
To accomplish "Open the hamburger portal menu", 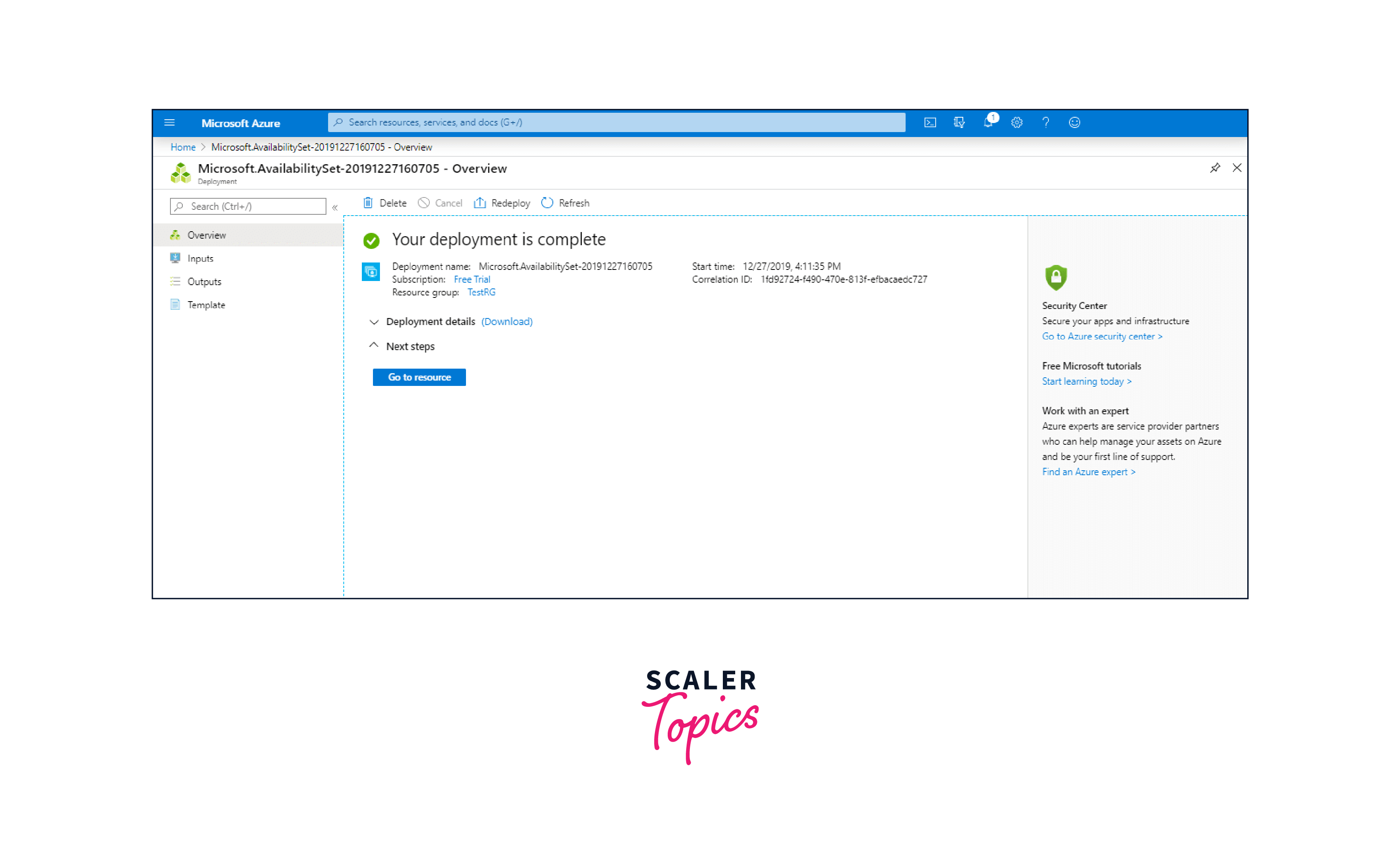I will [x=169, y=123].
